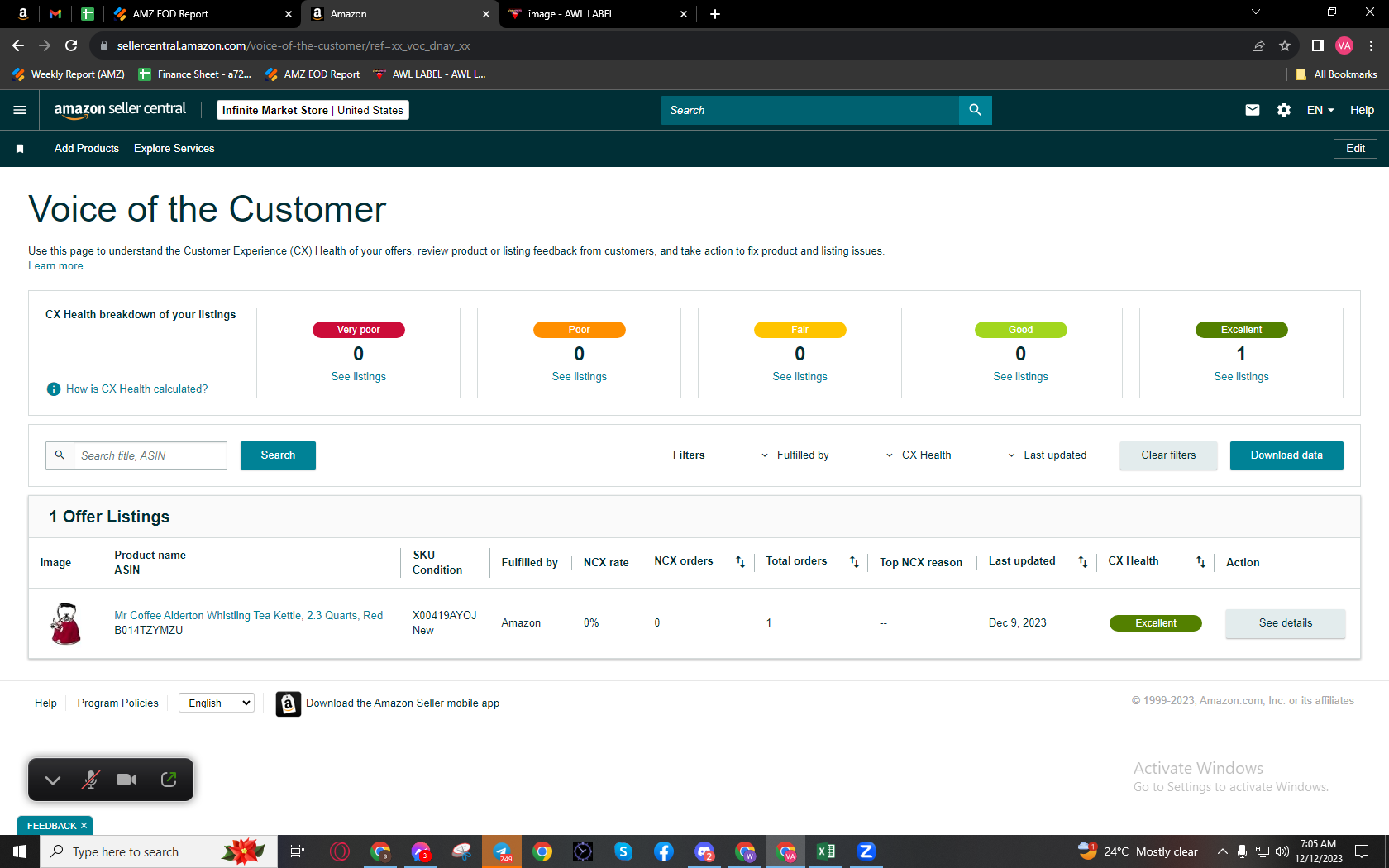Image resolution: width=1389 pixels, height=868 pixels.
Task: Focus the Search title, ASIN input field
Action: point(150,455)
